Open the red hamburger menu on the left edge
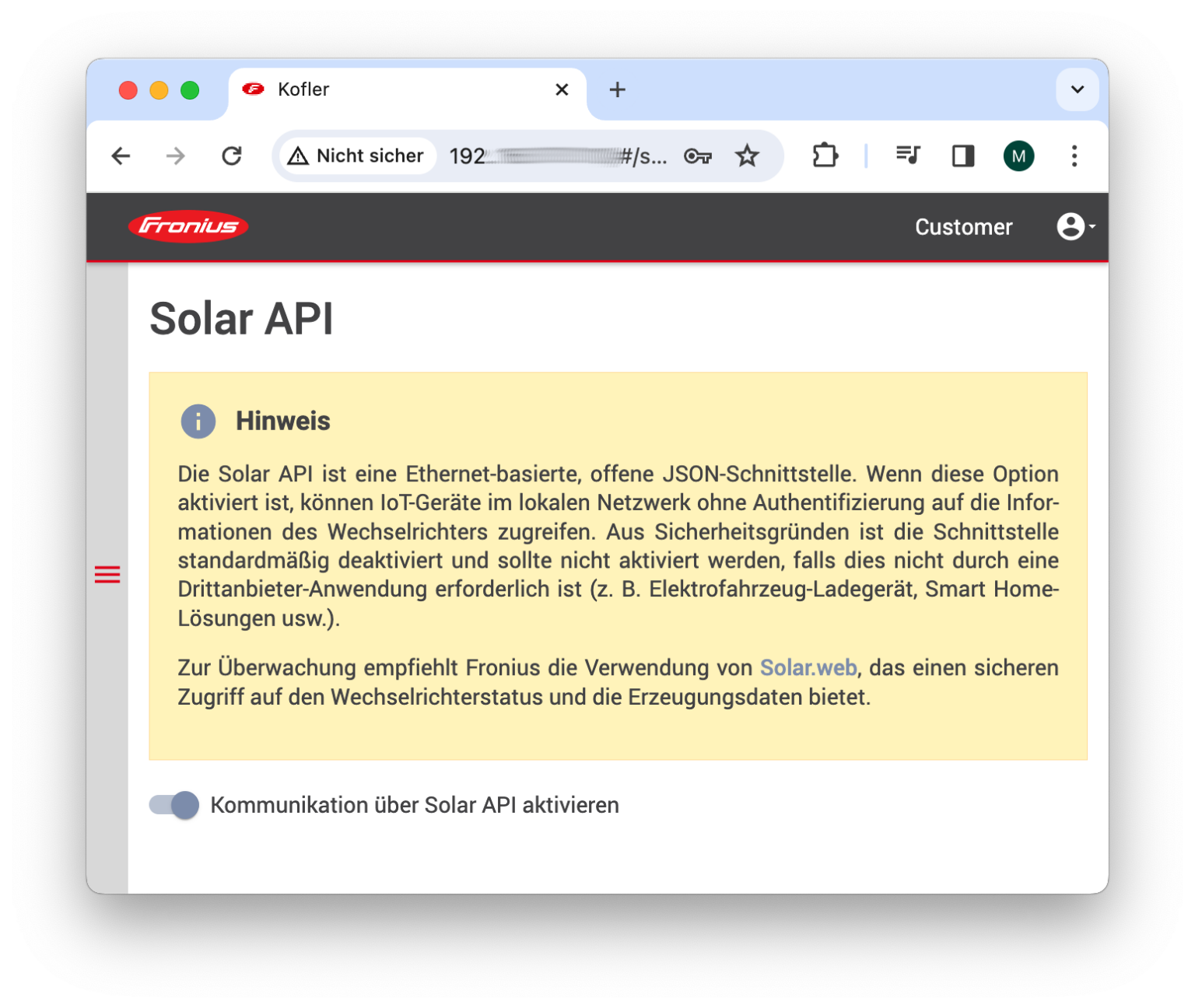This screenshot has width=1195, height=1008. 107,574
